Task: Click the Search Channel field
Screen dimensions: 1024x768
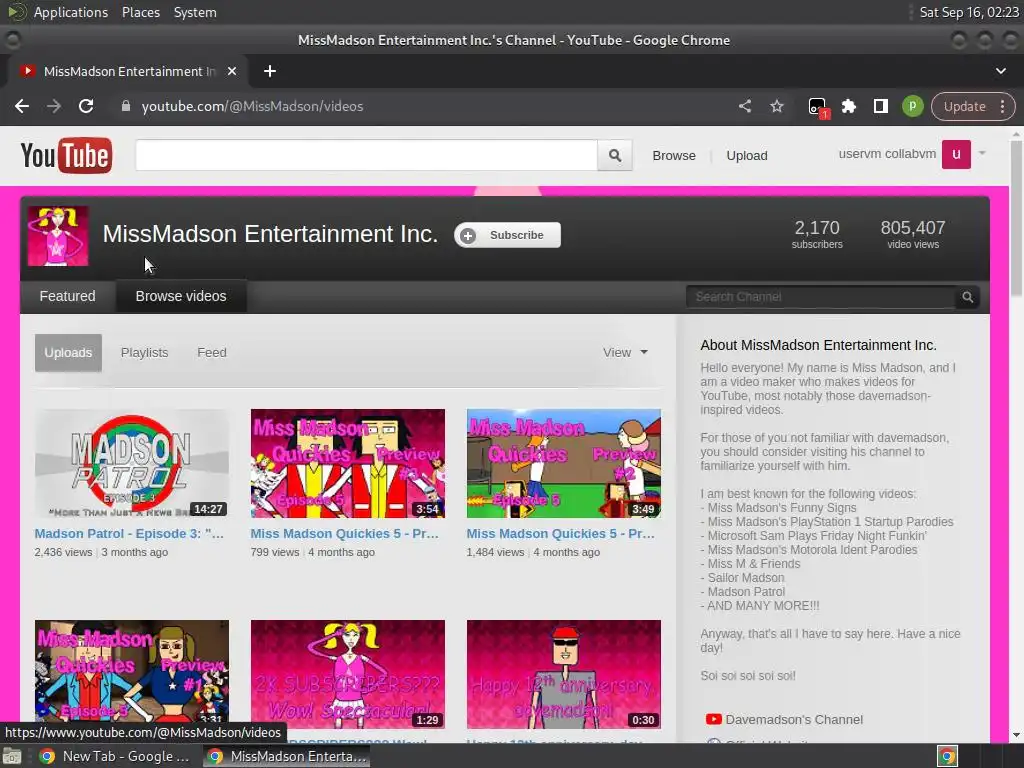Action: tap(821, 297)
